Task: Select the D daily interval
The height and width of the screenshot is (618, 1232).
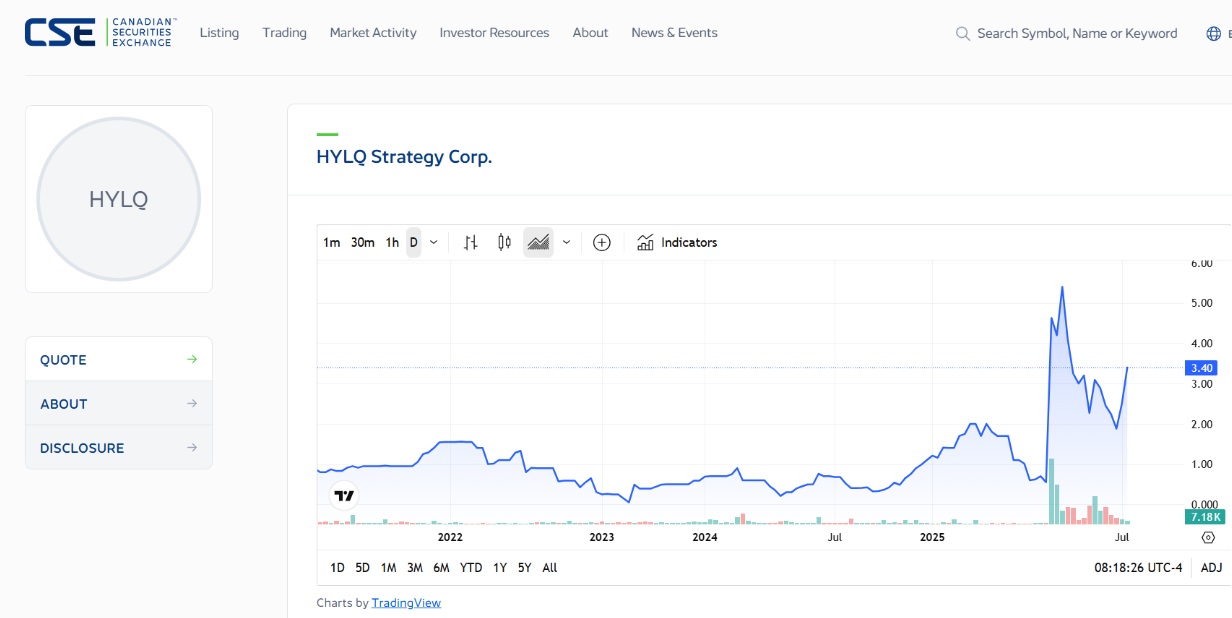Action: click(x=414, y=242)
